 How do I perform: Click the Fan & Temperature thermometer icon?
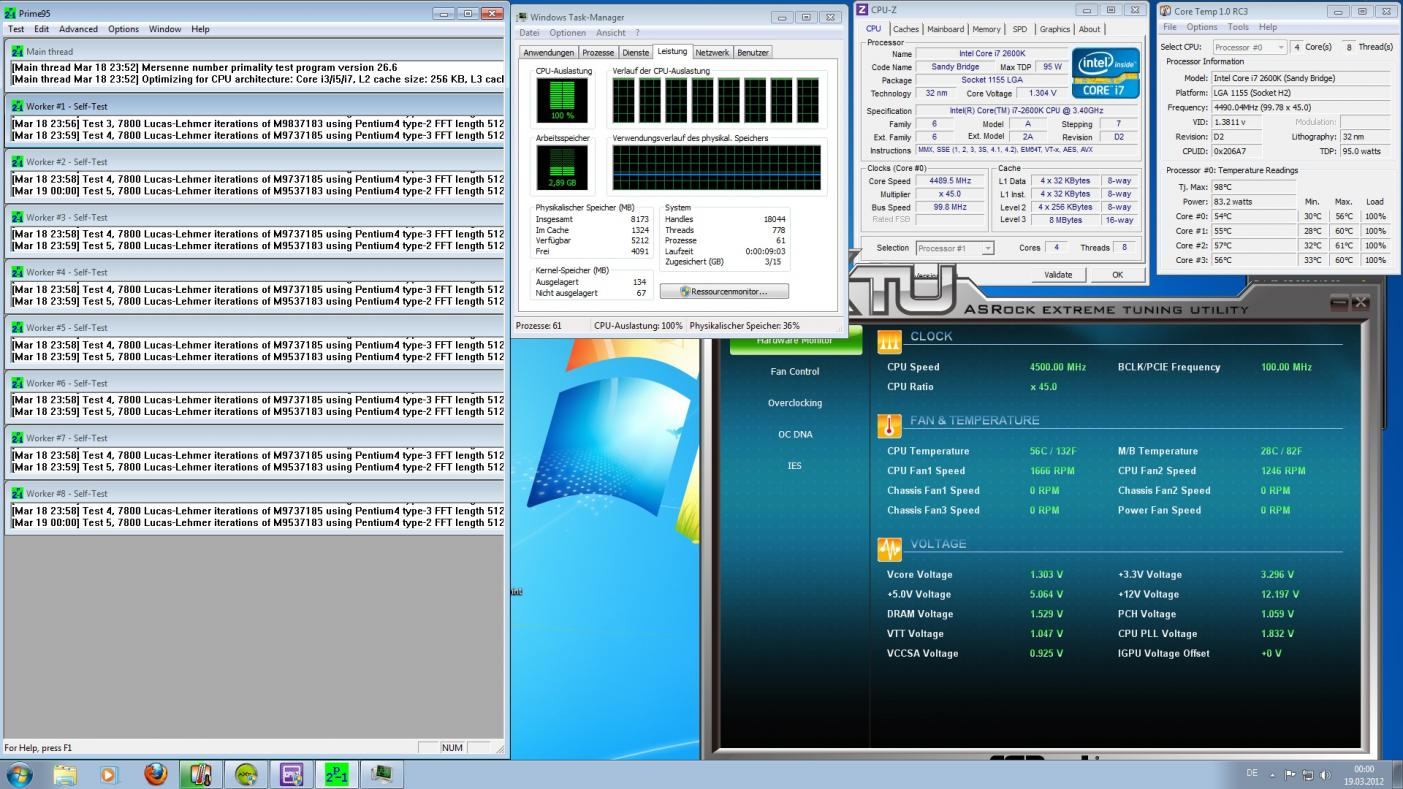click(889, 425)
